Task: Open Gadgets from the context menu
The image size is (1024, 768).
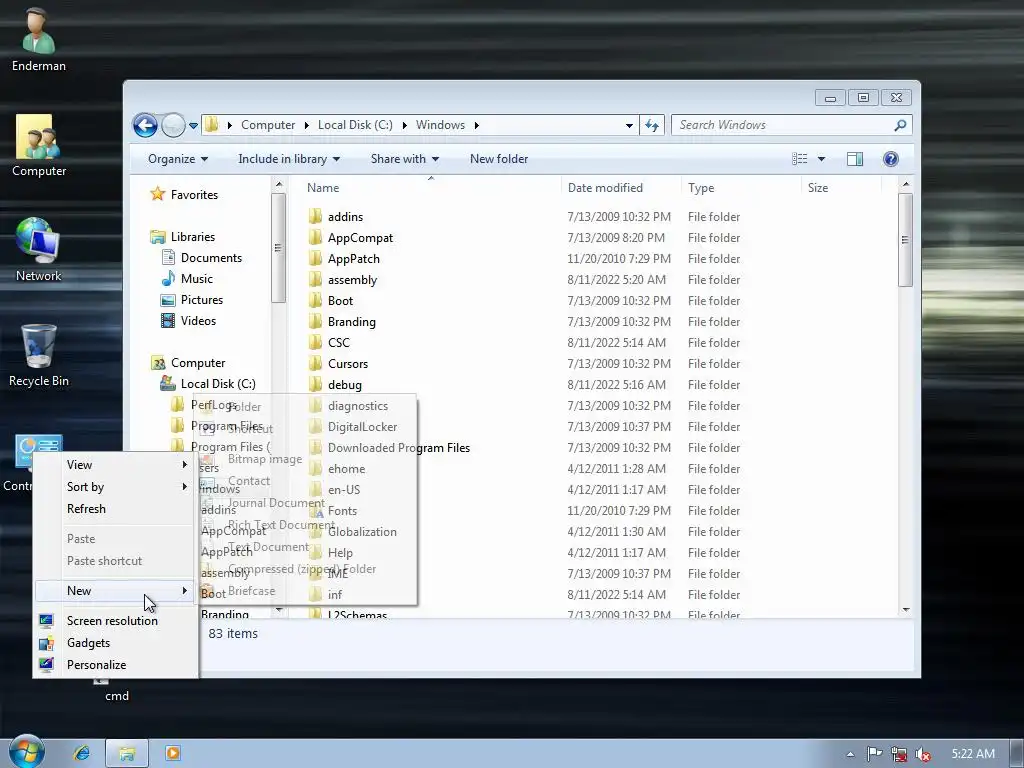Action: [114, 643]
